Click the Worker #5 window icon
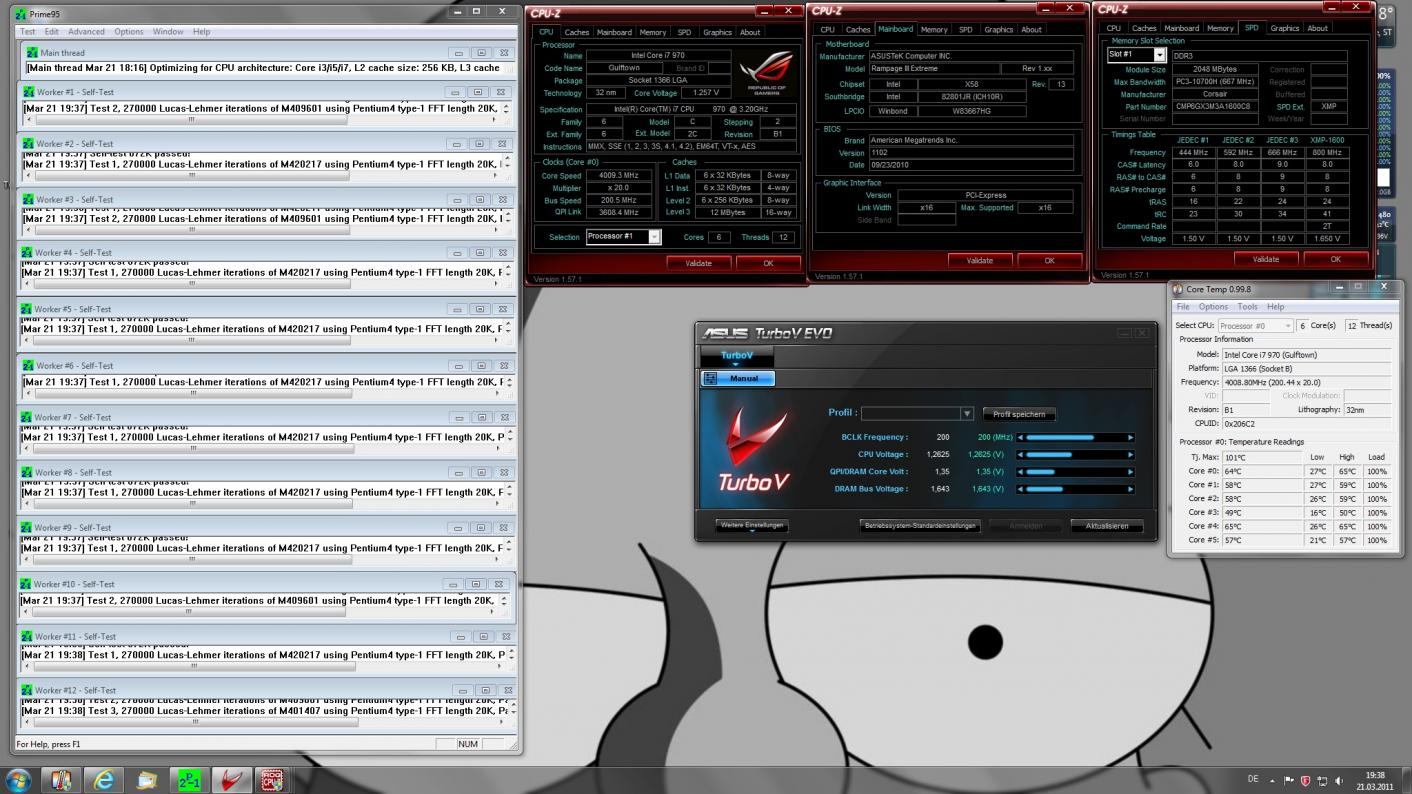This screenshot has width=1412, height=794. [27, 309]
